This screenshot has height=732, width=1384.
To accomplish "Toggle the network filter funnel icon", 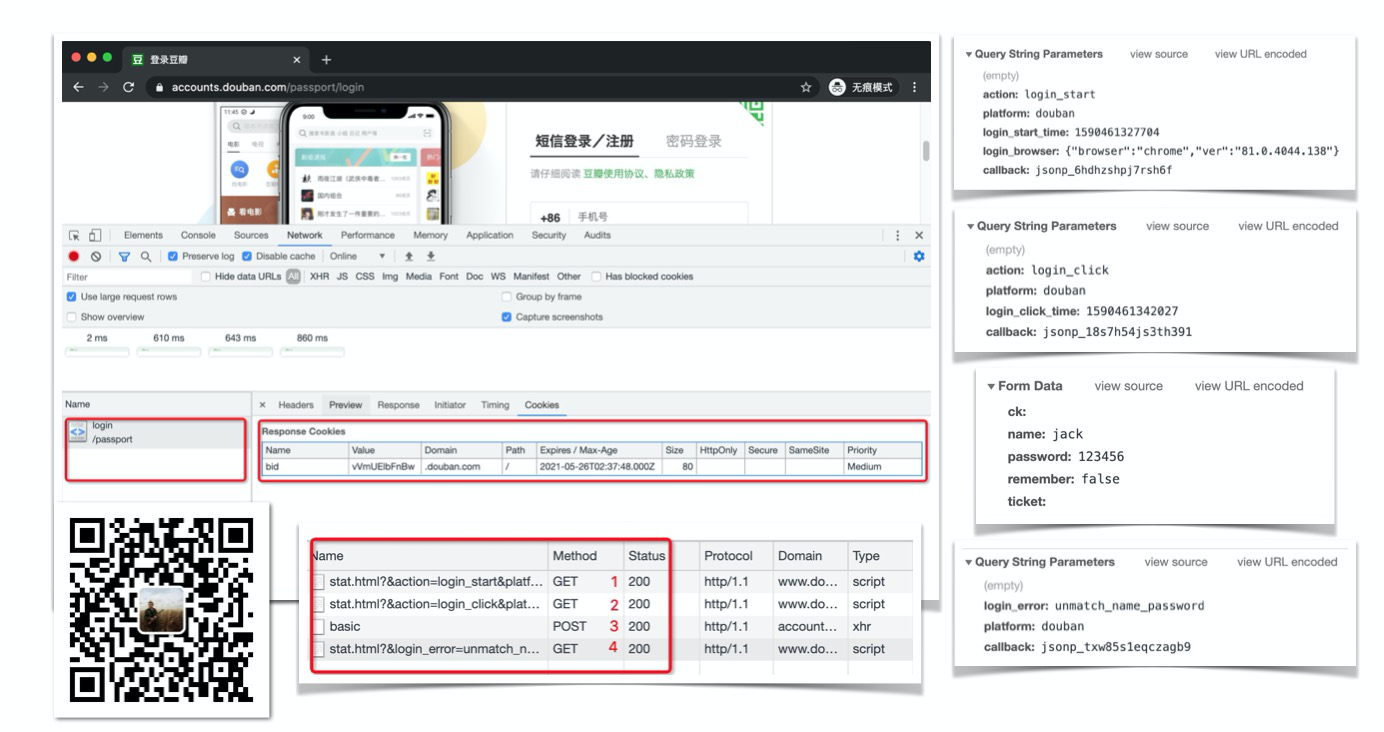I will [126, 256].
